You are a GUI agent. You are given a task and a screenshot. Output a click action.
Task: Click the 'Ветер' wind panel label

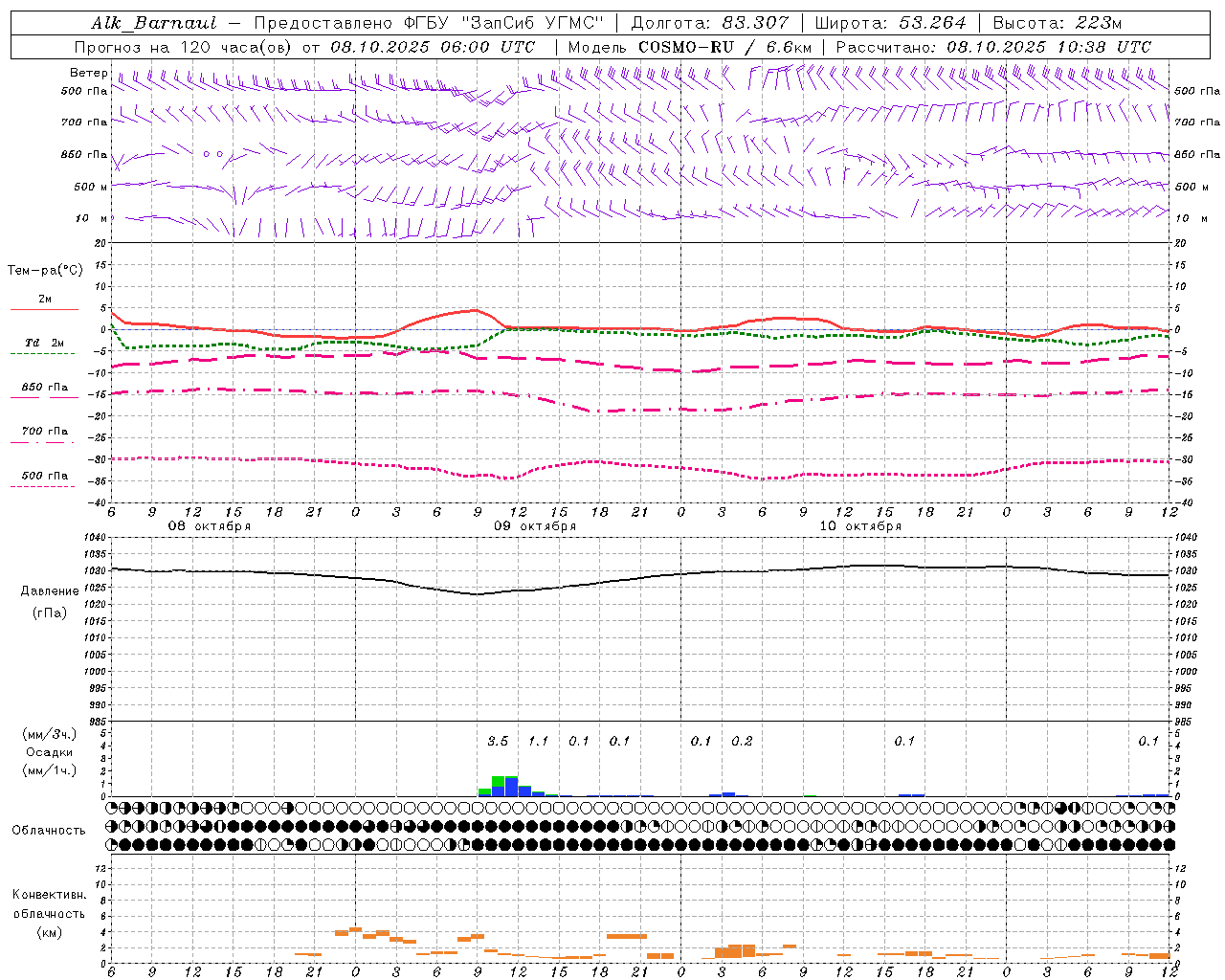89,73
